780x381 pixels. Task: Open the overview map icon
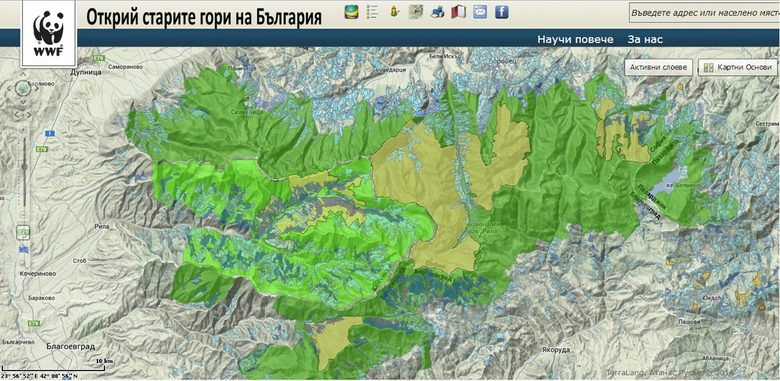(416, 11)
